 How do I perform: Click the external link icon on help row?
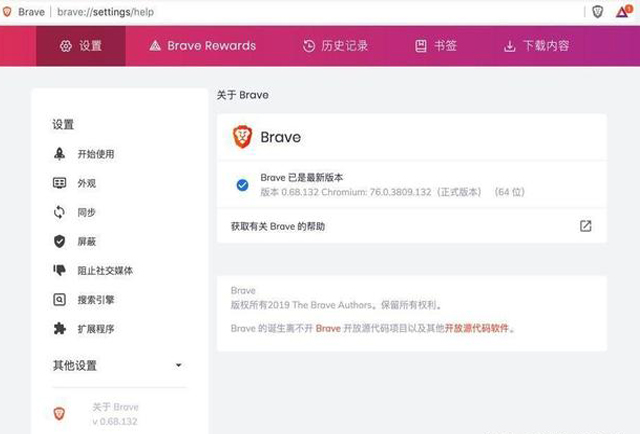[x=586, y=226]
